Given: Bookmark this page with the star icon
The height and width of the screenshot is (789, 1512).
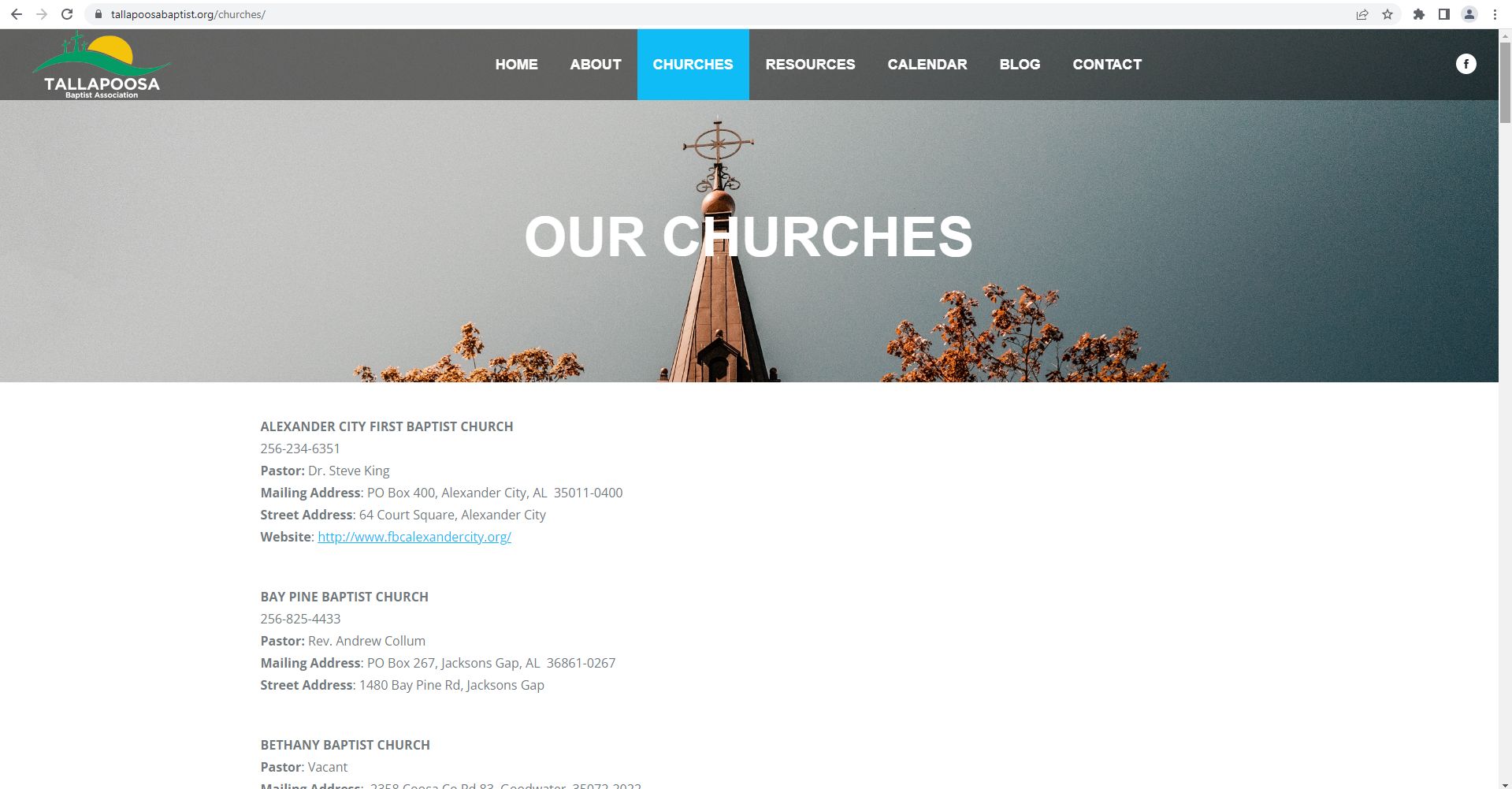Looking at the screenshot, I should pos(1388,14).
